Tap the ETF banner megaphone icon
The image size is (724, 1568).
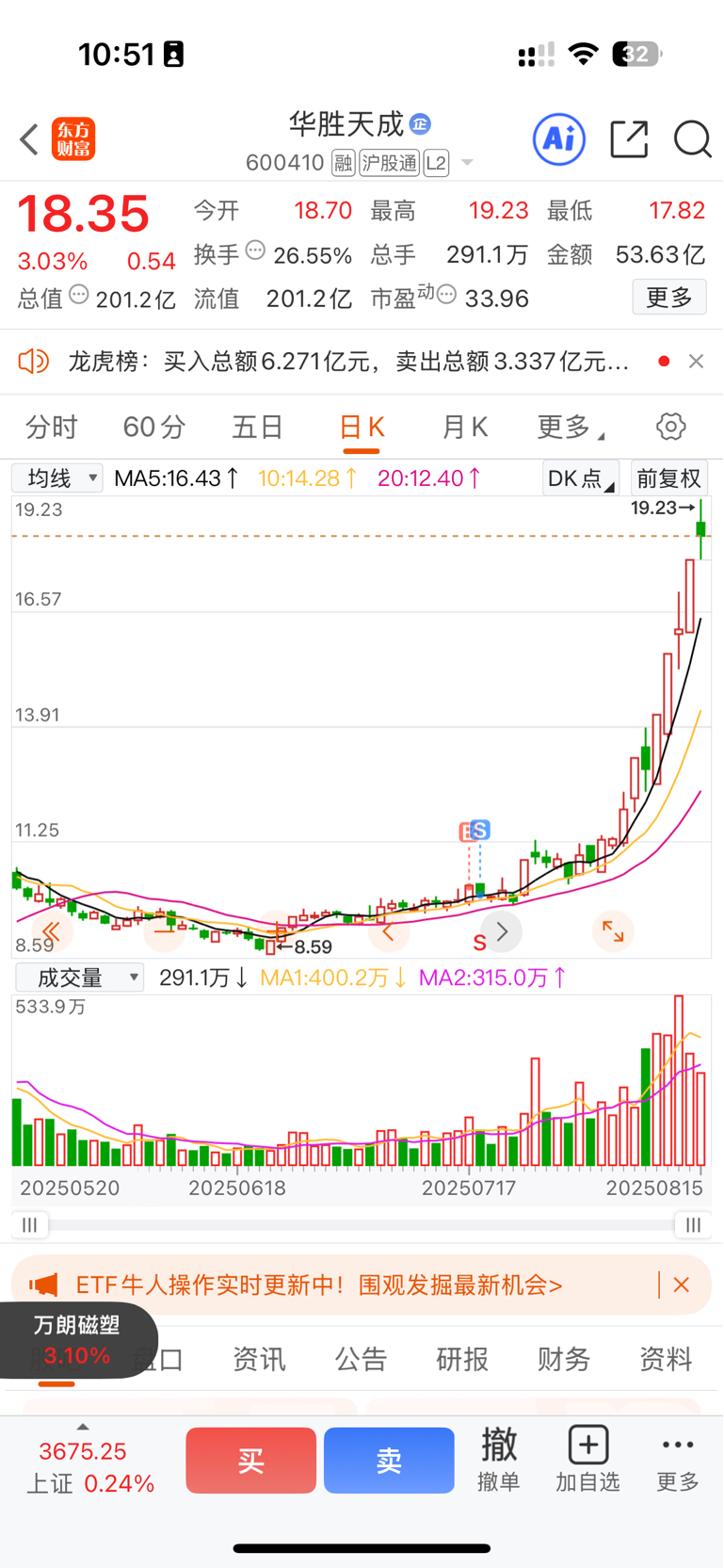tap(43, 1285)
